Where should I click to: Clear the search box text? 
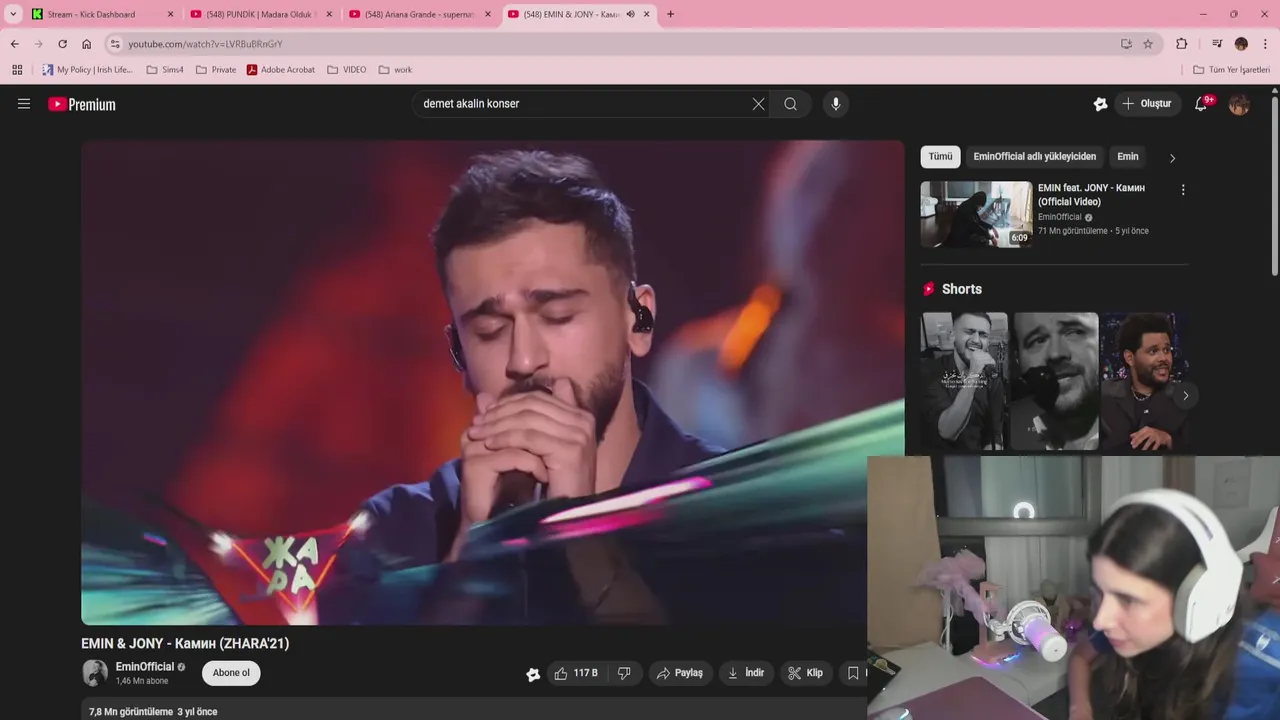[x=758, y=104]
